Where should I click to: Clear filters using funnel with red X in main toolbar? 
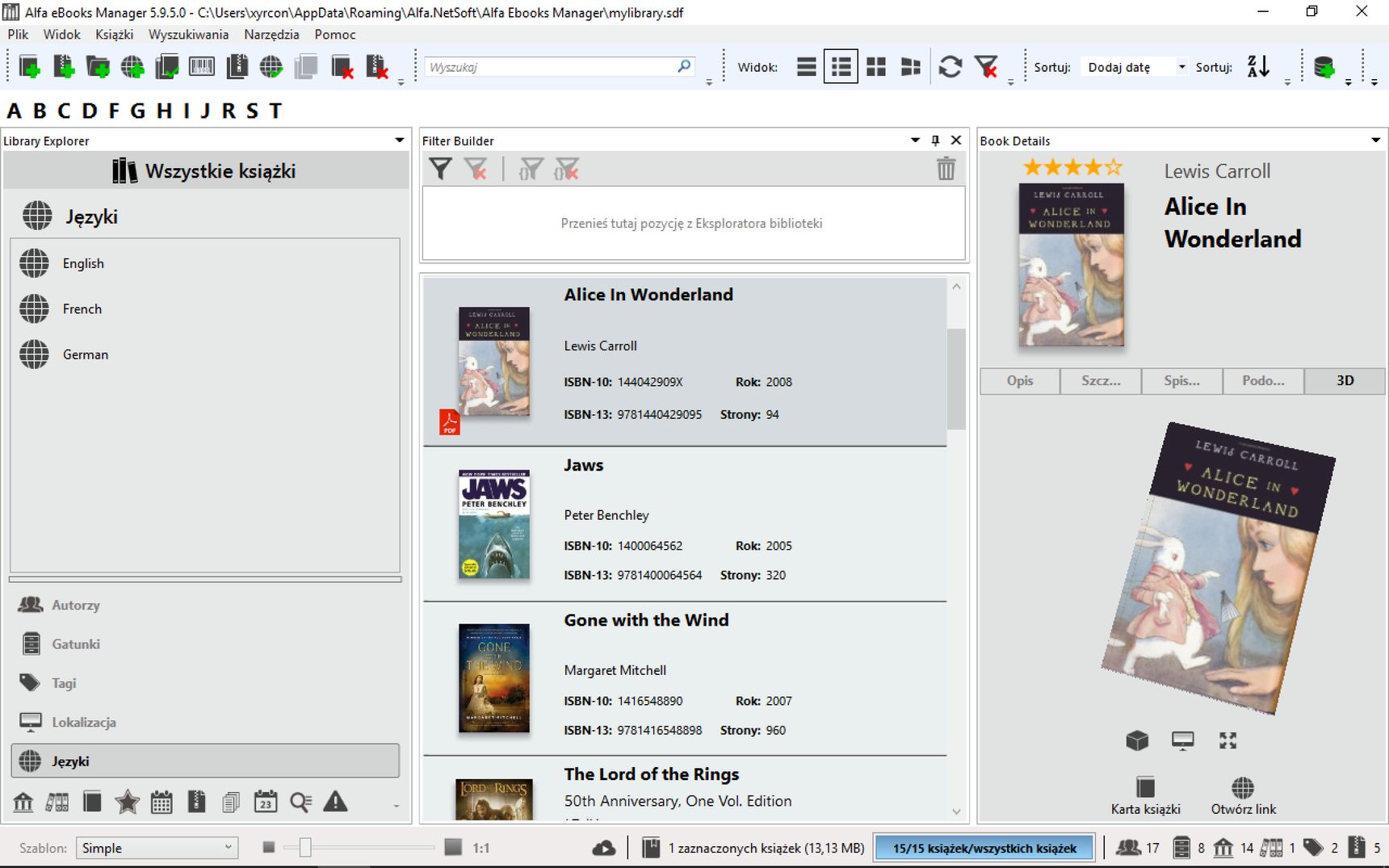[x=986, y=67]
